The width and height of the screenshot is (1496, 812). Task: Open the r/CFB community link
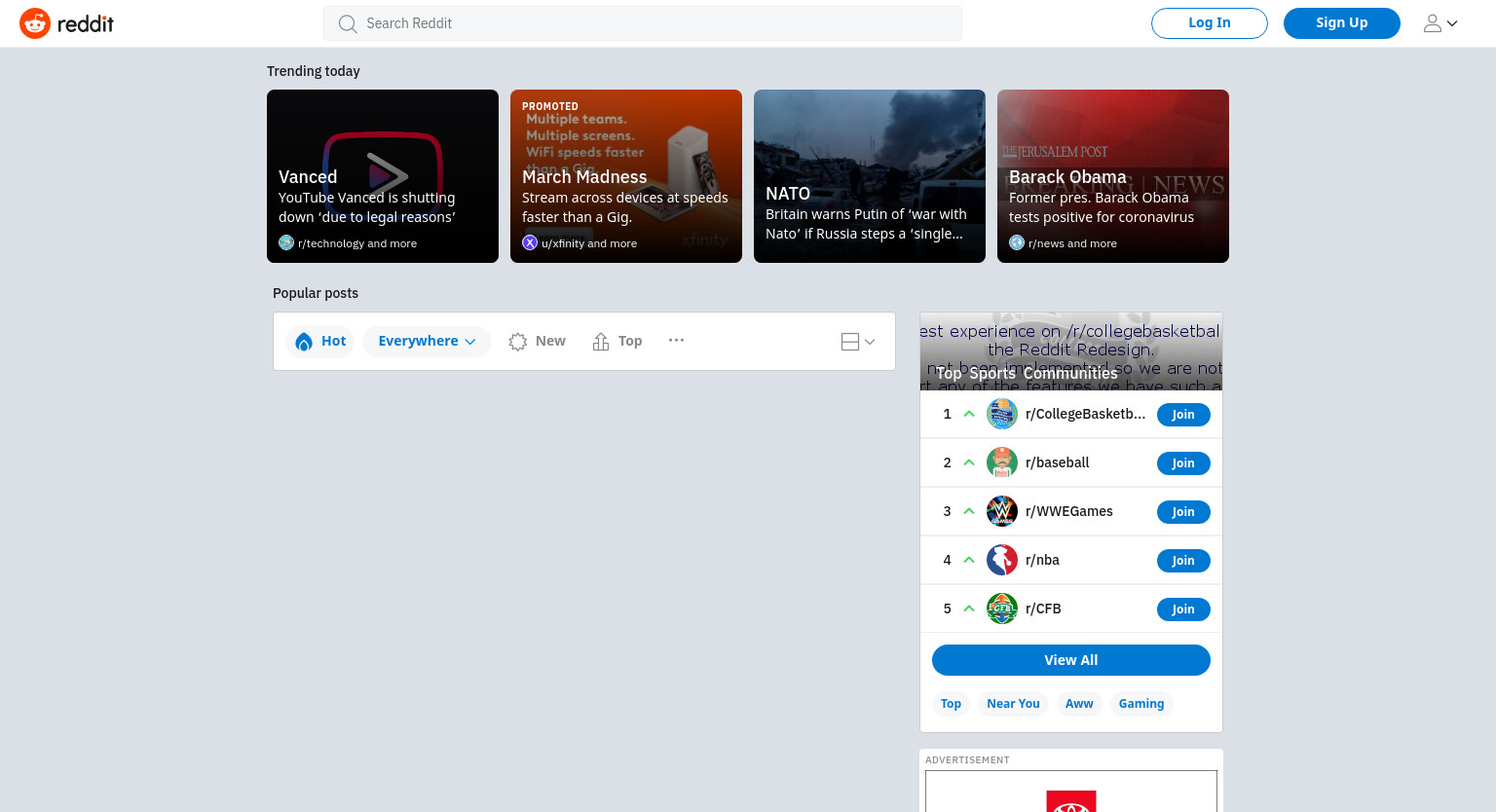coord(1043,609)
